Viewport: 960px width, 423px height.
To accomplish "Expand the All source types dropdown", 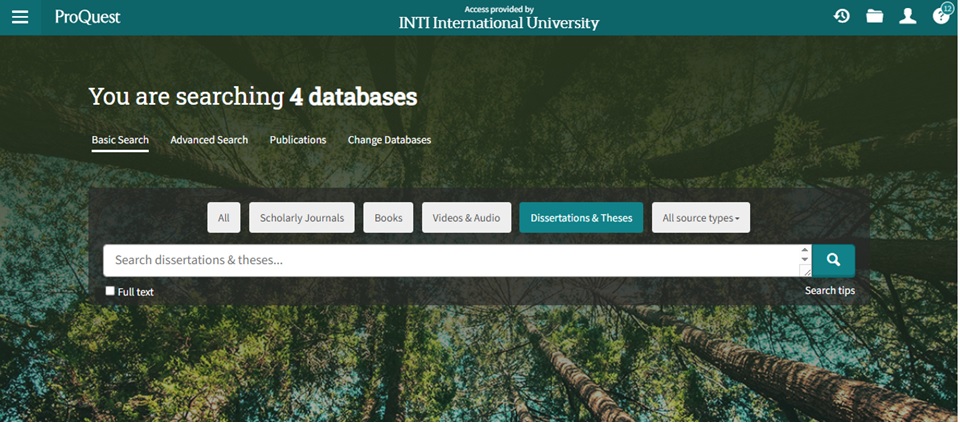I will pyautogui.click(x=700, y=218).
